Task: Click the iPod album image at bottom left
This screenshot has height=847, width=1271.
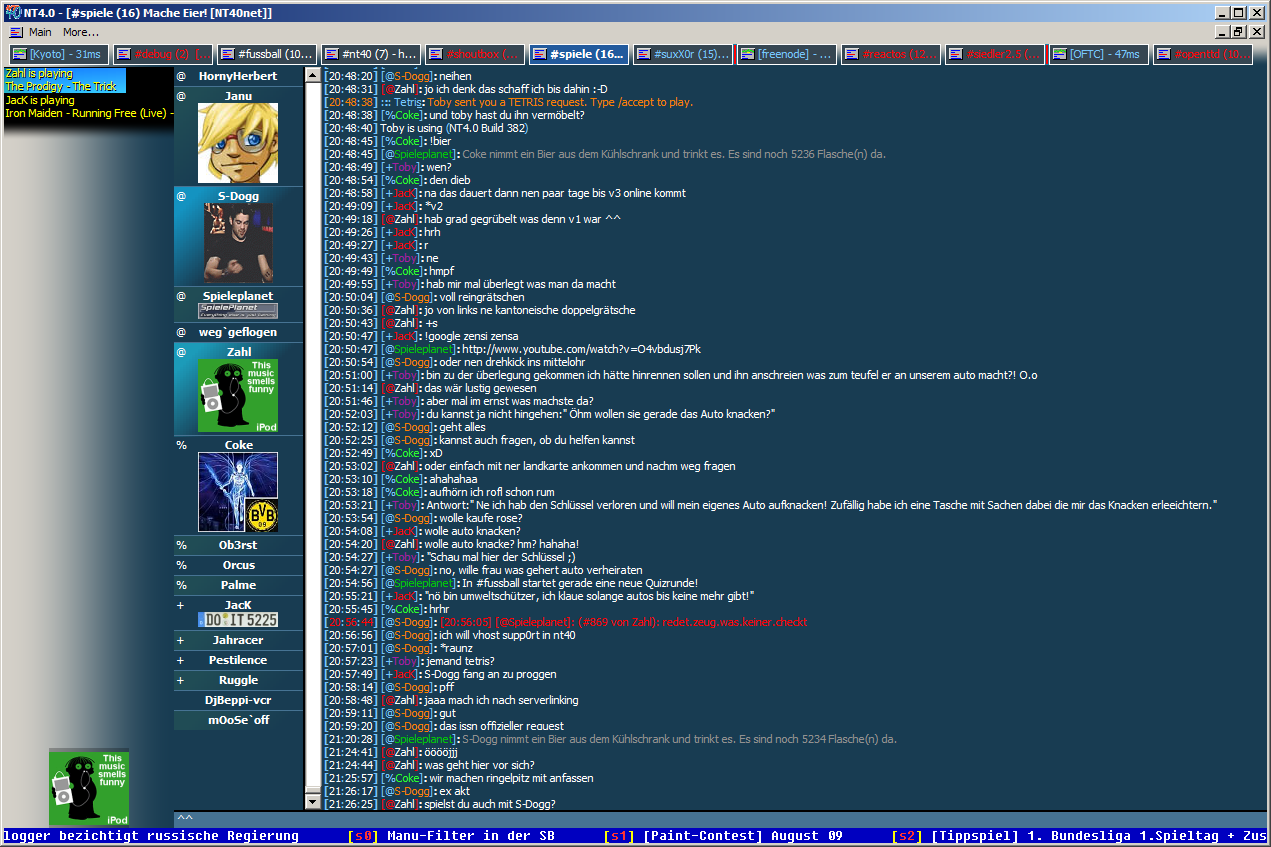Action: (x=89, y=788)
